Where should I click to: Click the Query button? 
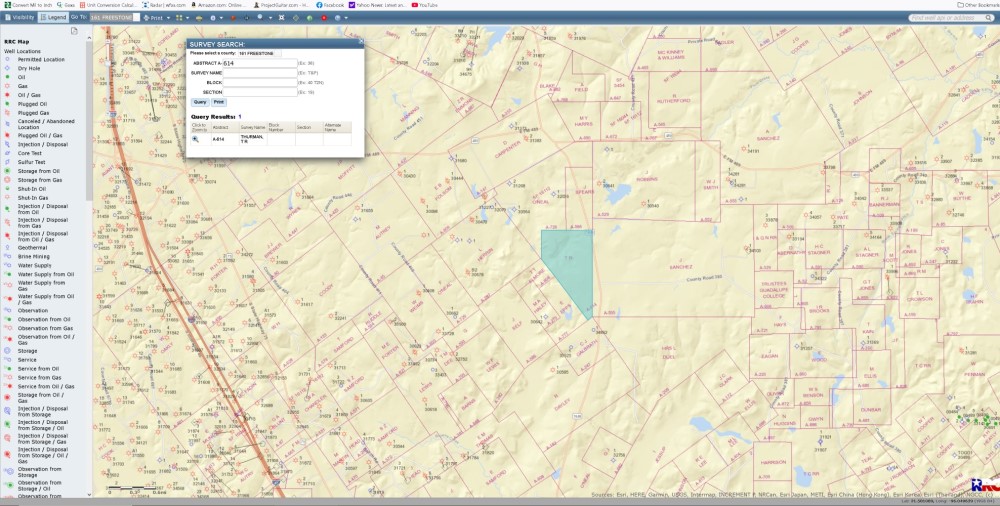coord(200,102)
